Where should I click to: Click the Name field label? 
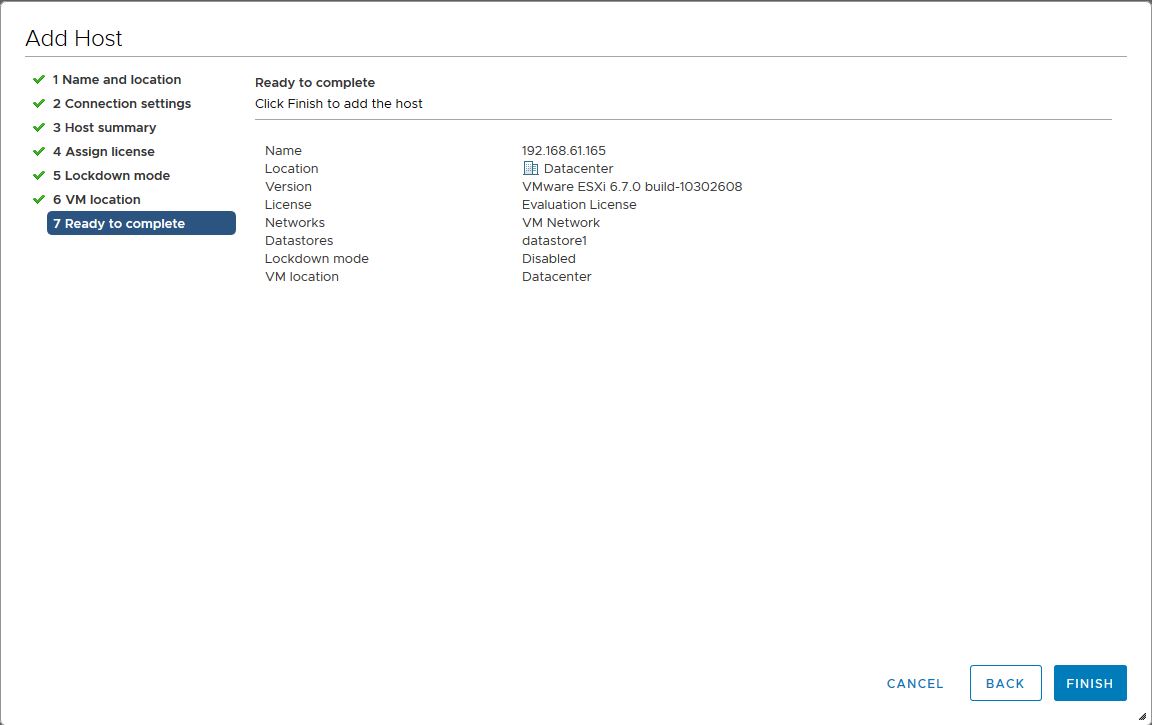coord(283,151)
